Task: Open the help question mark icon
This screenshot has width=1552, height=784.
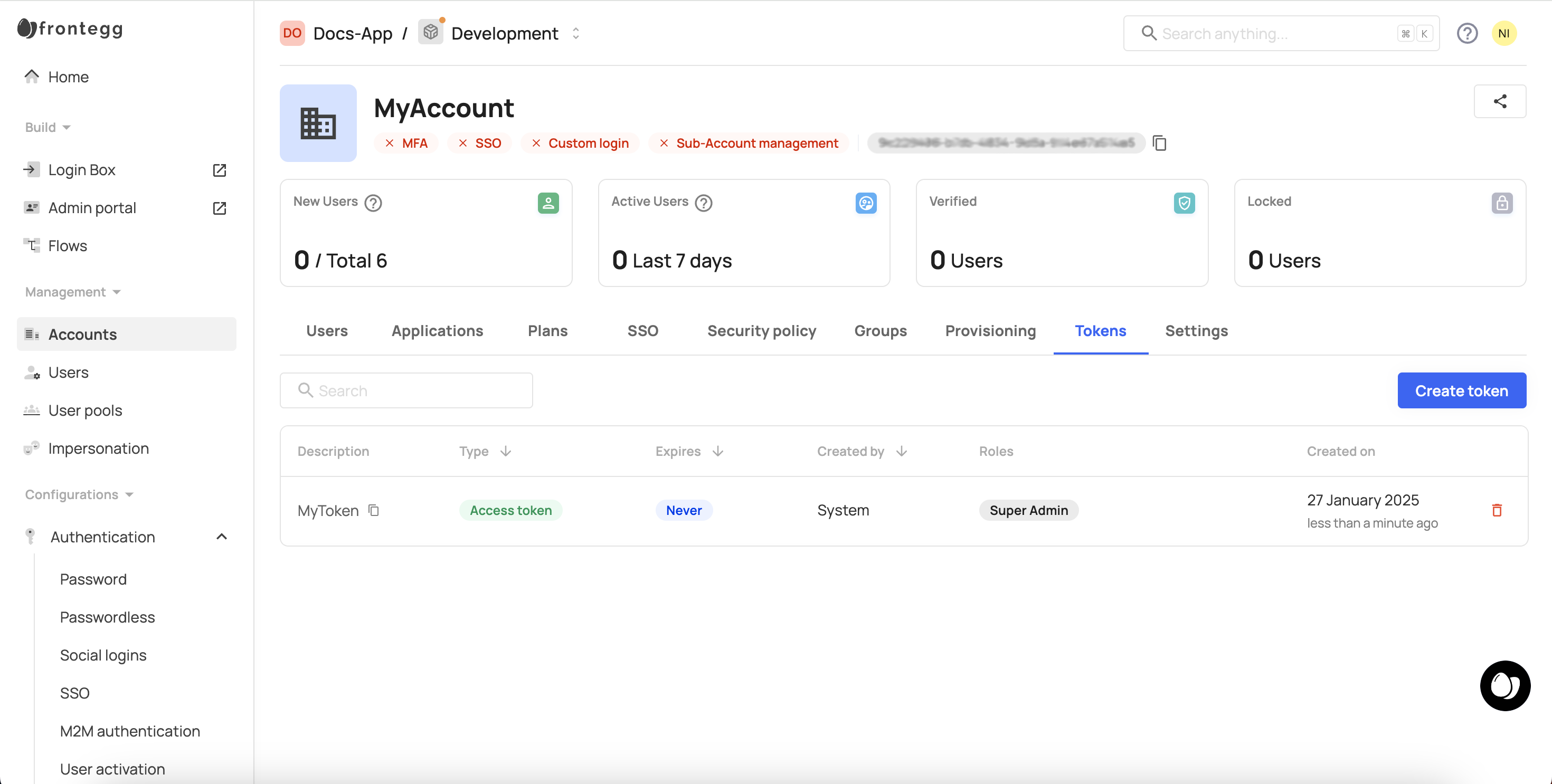Action: (1466, 33)
